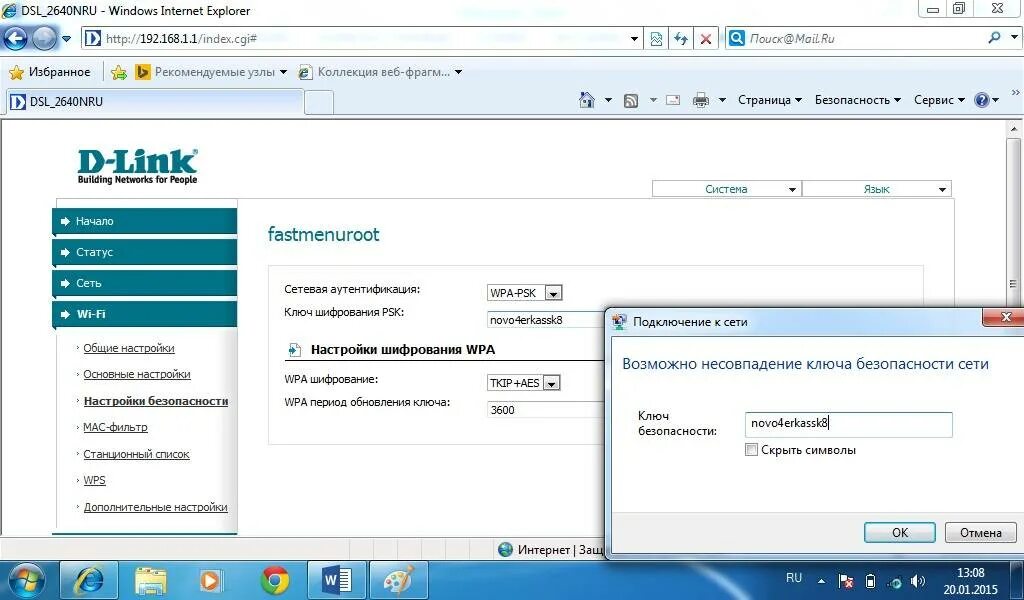Open the search provider dropdown arrow
This screenshot has height=600, width=1024.
(1014, 39)
